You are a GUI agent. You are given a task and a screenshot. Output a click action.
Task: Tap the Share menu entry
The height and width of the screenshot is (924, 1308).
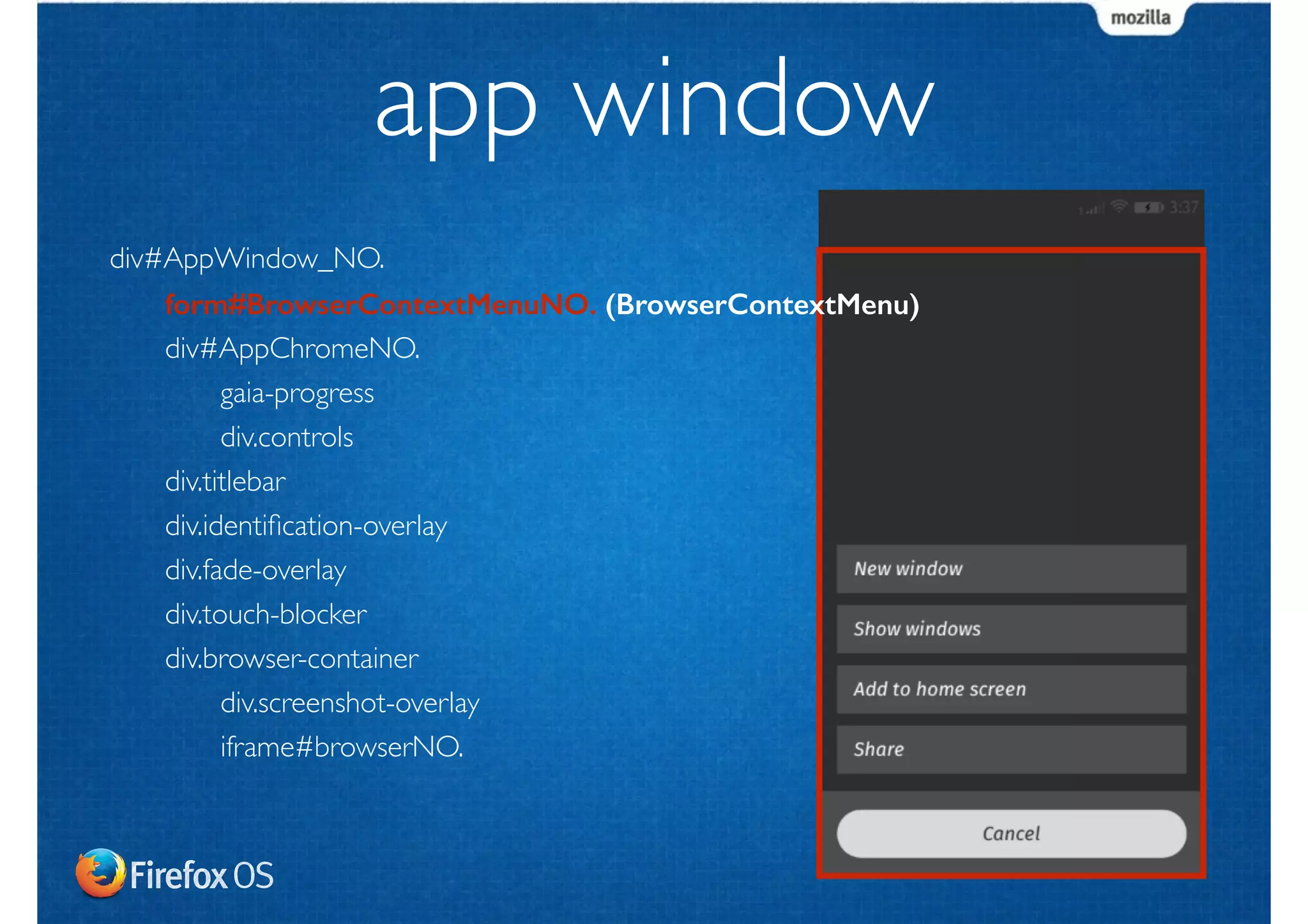pyautogui.click(x=1011, y=749)
